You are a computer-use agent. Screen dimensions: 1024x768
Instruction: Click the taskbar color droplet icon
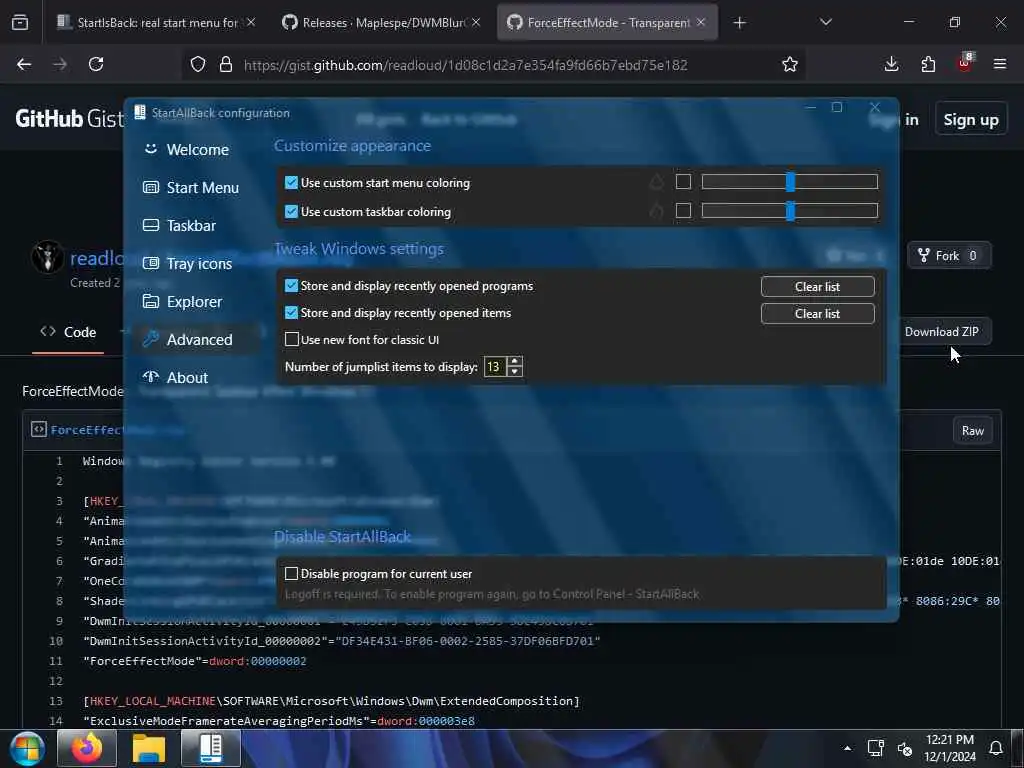656,210
